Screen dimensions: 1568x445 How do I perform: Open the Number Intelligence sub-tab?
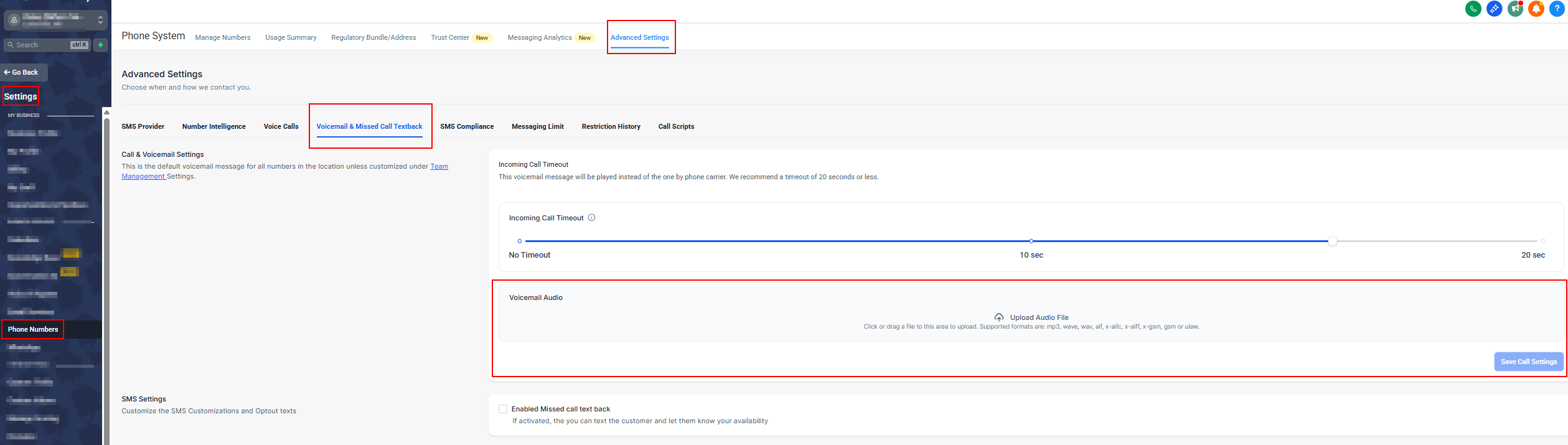[214, 126]
